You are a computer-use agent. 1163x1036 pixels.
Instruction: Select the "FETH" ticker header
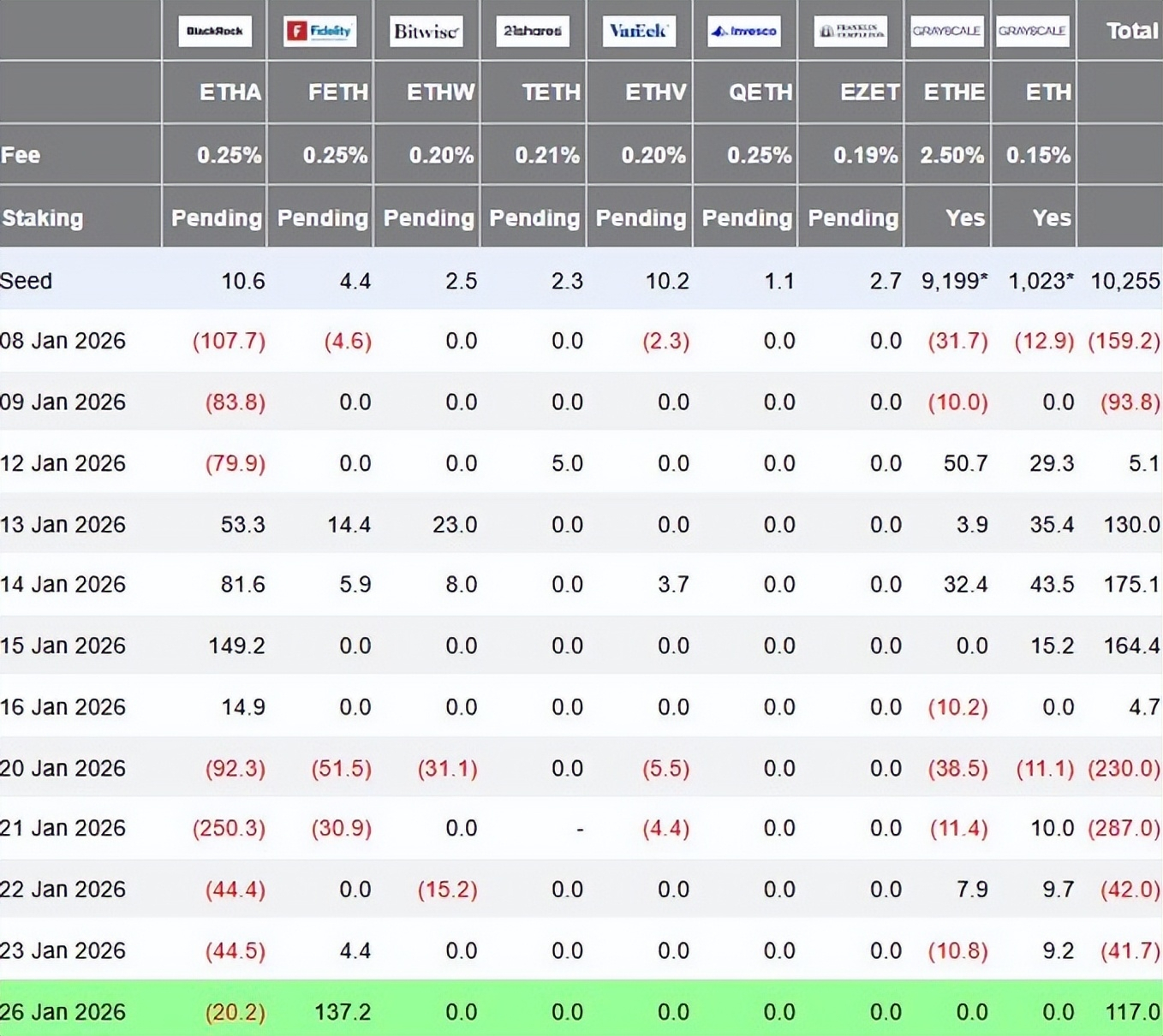click(x=338, y=92)
